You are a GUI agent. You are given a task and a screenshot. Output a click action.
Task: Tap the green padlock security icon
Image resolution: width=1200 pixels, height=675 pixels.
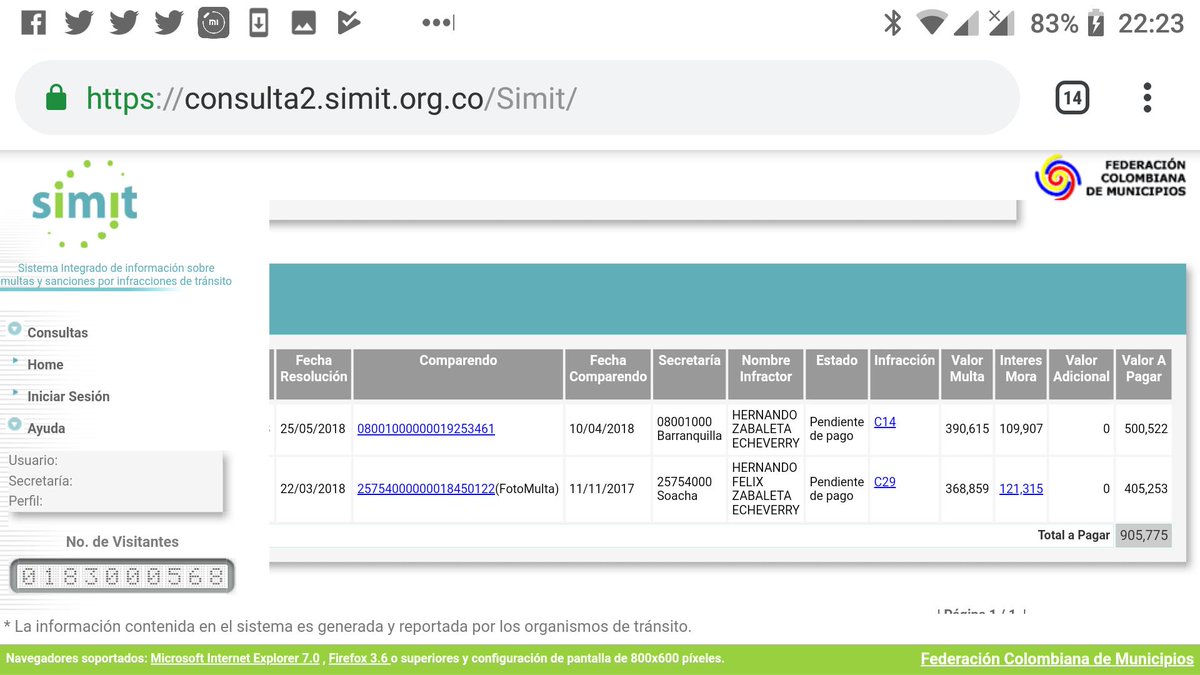56,98
